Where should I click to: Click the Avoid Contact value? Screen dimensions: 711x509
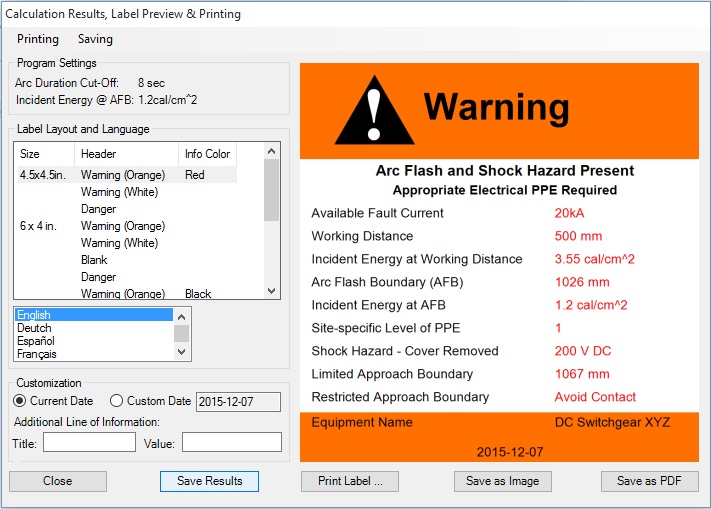[595, 397]
